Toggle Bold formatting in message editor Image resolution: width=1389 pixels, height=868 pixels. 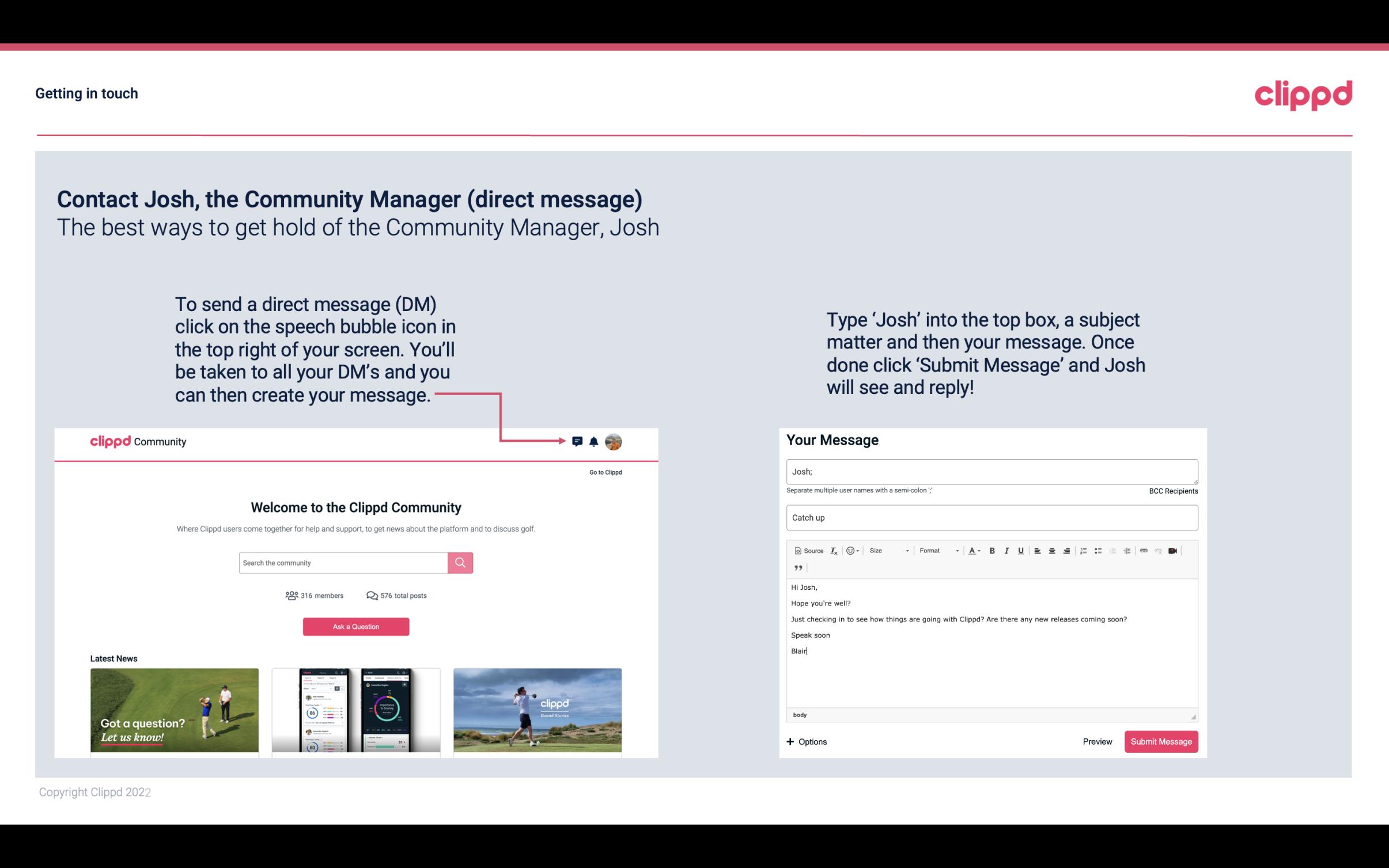991,550
